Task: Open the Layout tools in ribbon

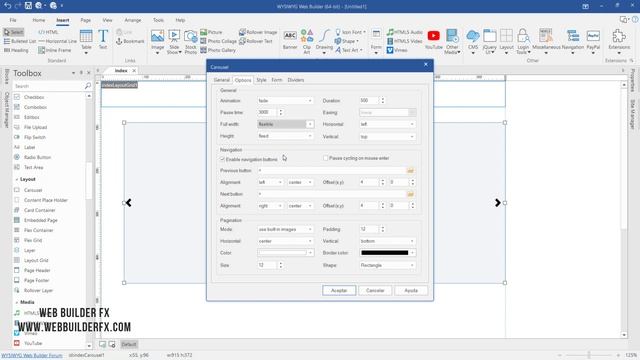Action: (506, 41)
